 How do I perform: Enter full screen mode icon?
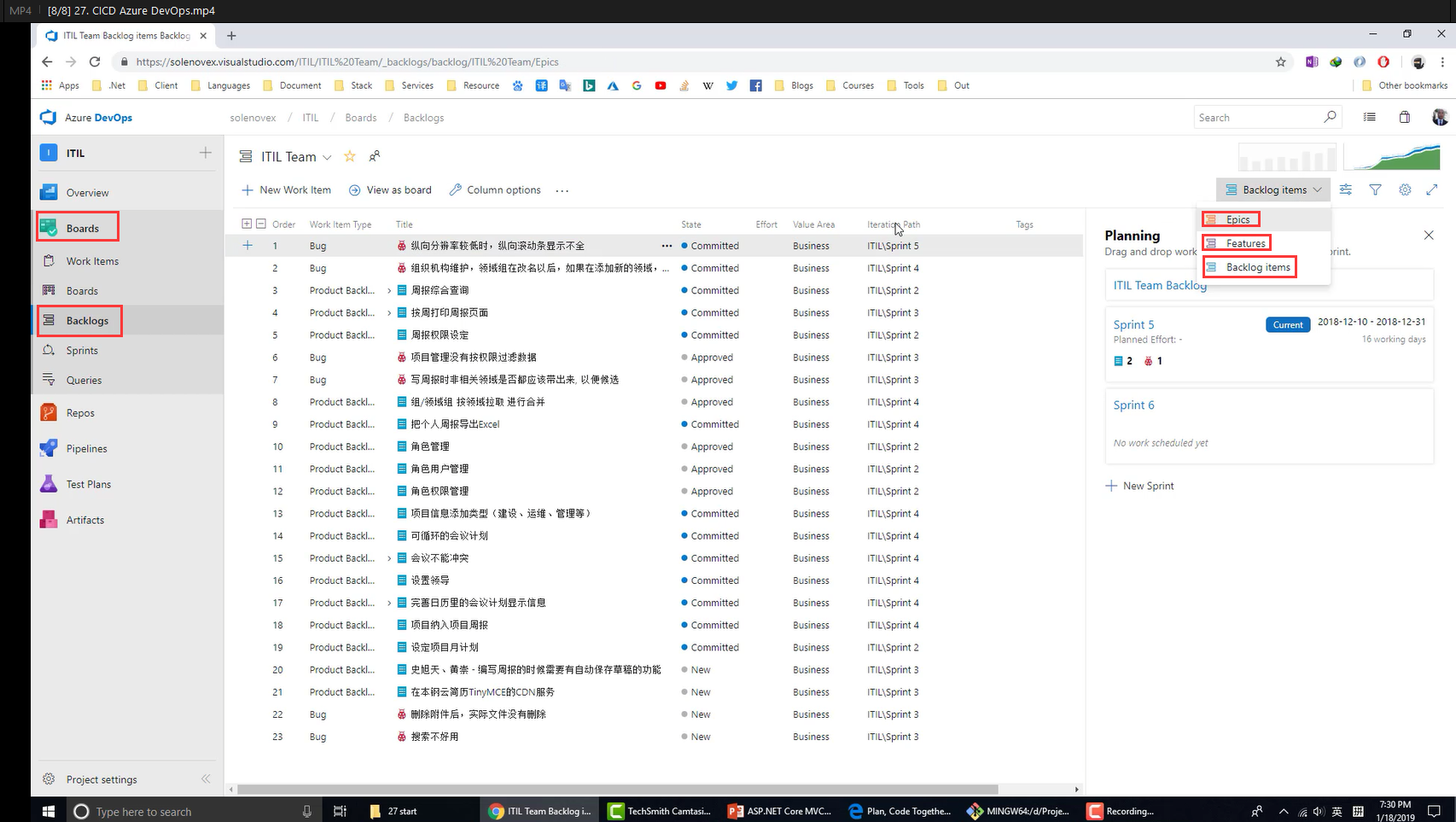click(x=1432, y=189)
